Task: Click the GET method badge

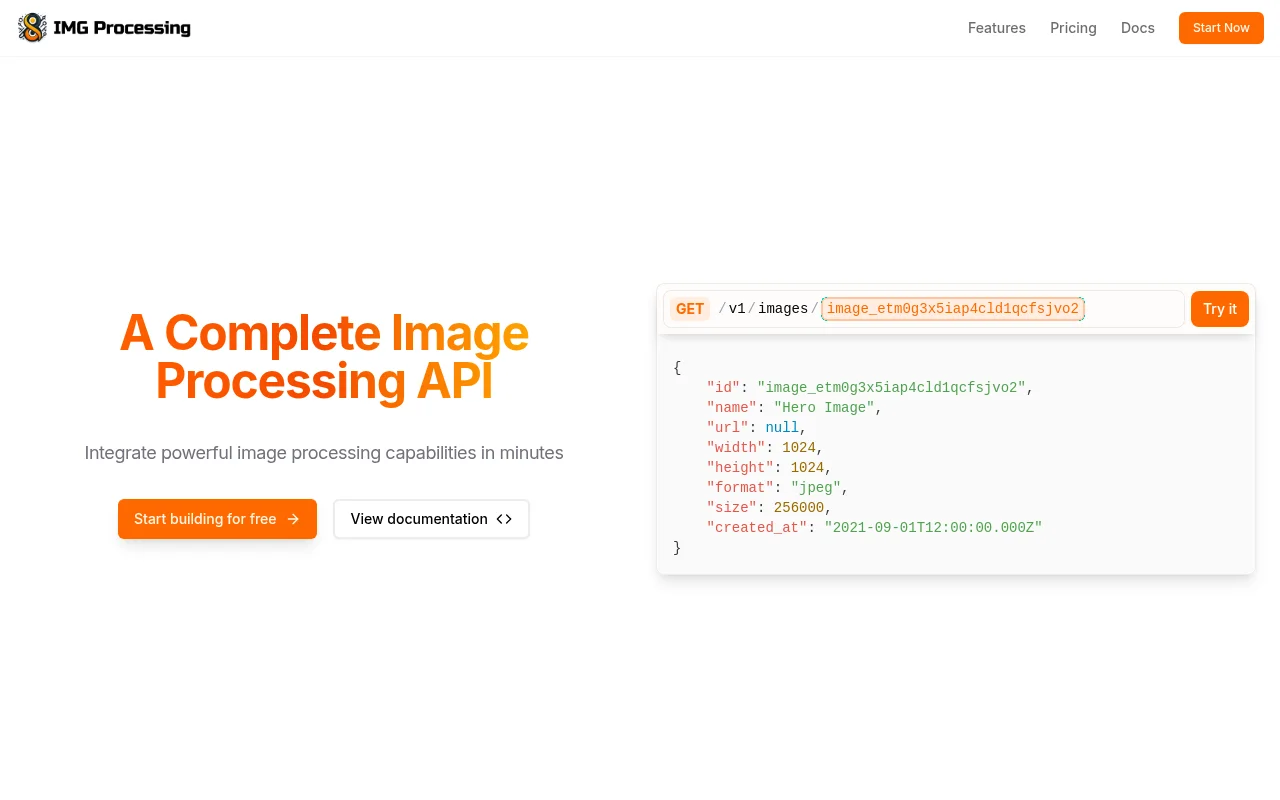Action: point(690,309)
